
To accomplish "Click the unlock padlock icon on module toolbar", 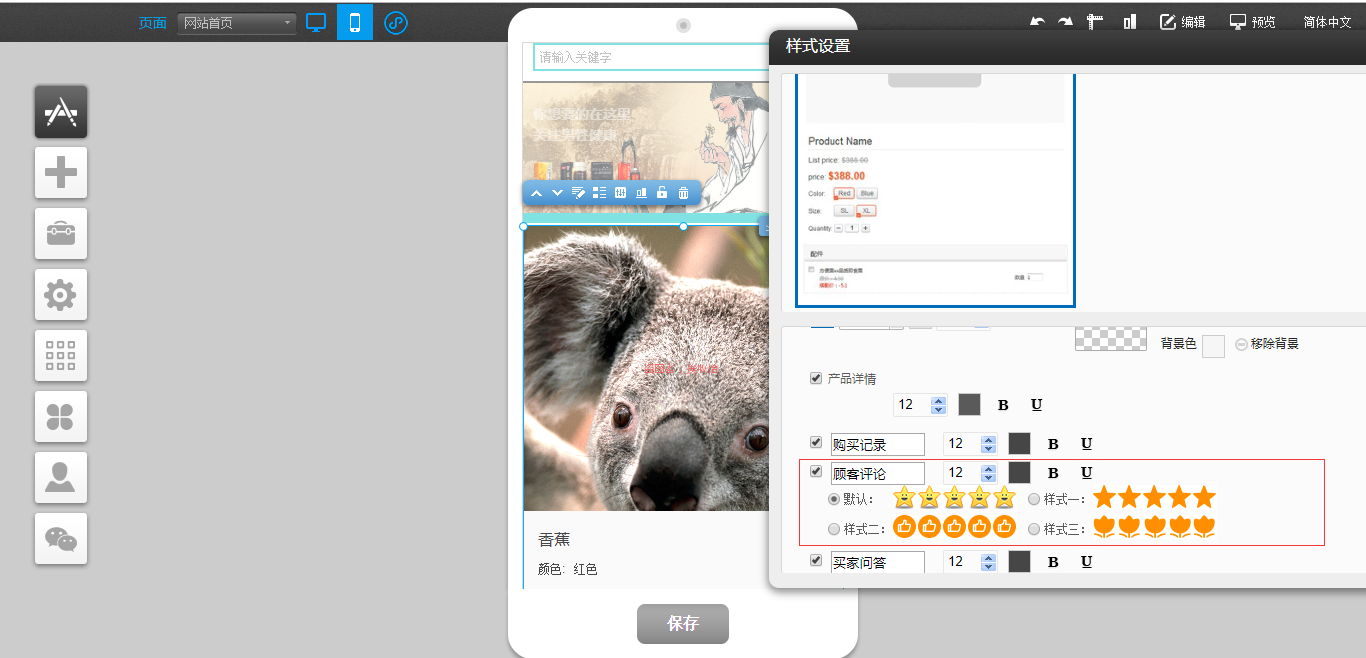I will point(662,193).
